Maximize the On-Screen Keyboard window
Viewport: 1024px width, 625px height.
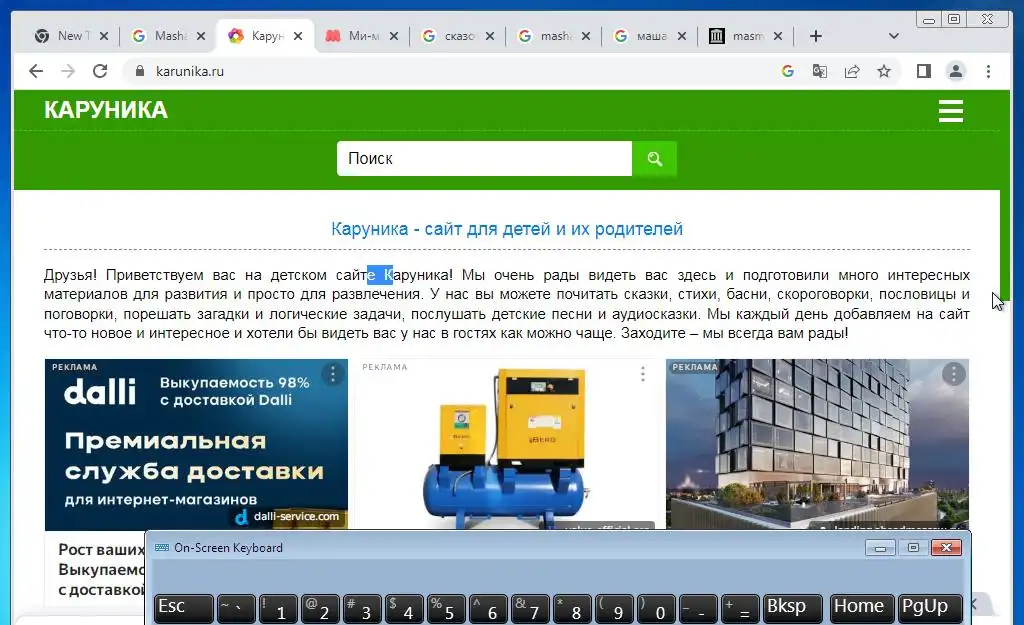point(913,547)
